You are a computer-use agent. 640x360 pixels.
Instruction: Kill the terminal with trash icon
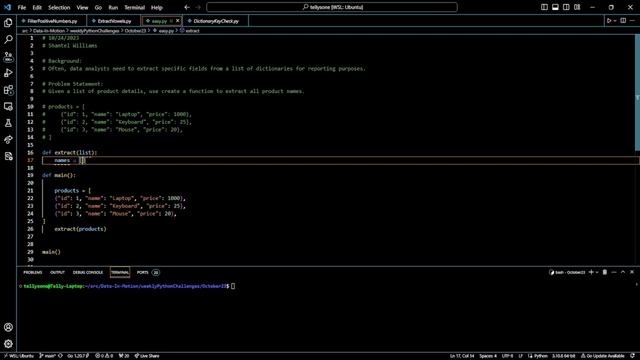[604, 272]
